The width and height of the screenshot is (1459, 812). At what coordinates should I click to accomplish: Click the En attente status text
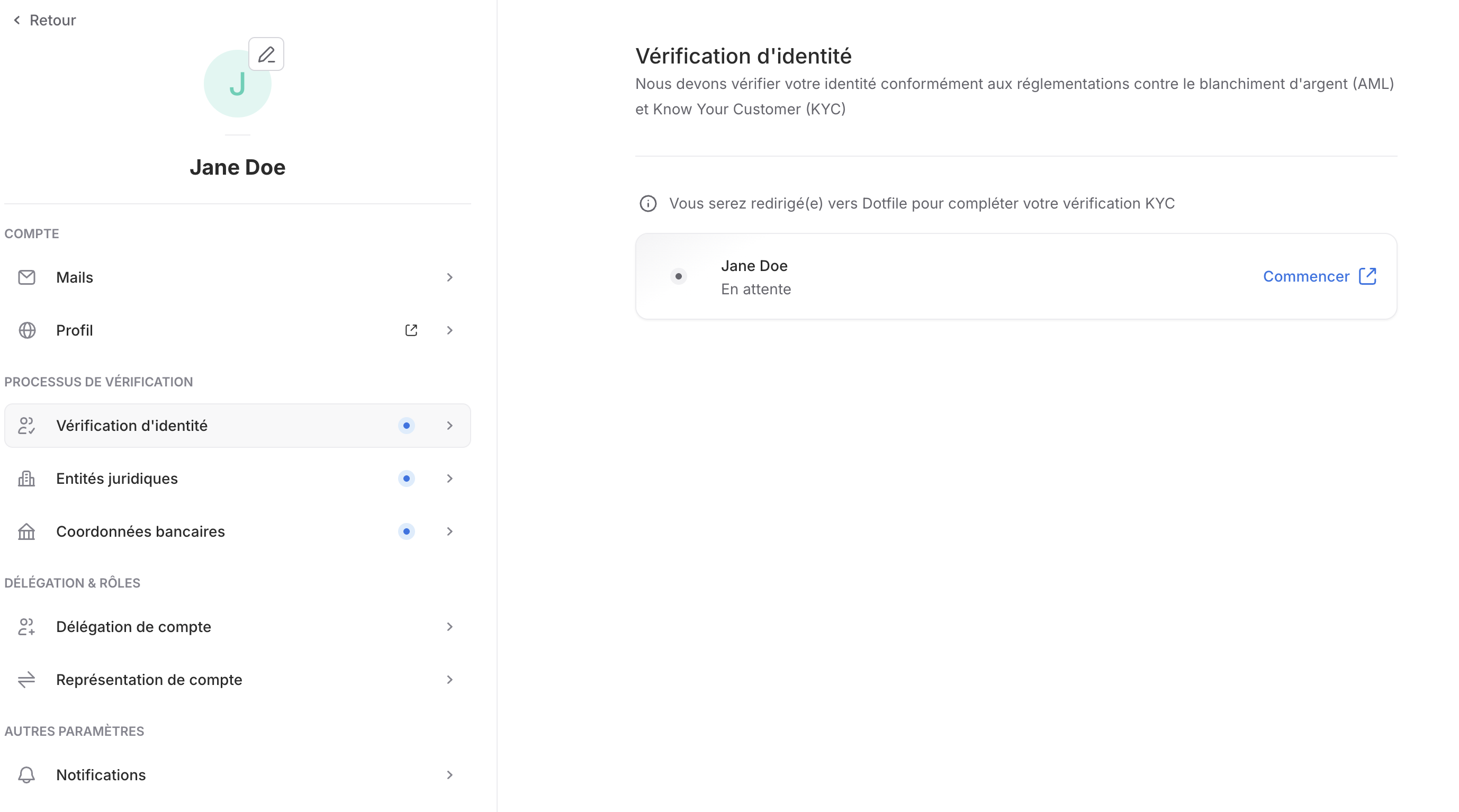[755, 290]
